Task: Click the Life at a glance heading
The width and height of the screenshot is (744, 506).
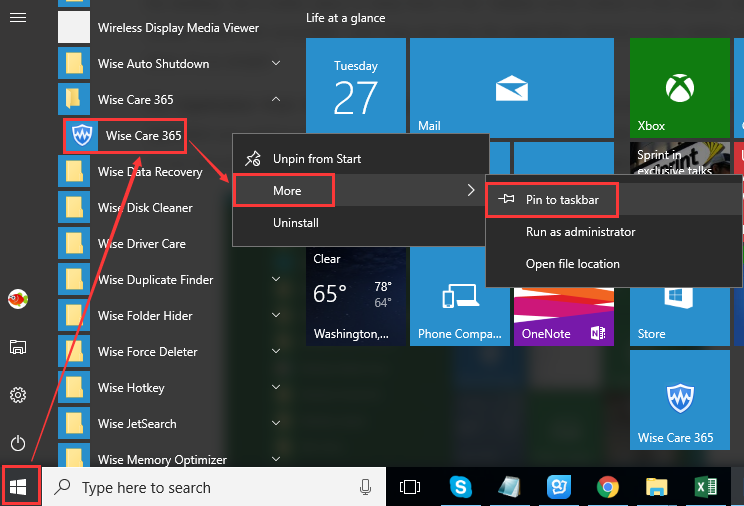Action: click(345, 18)
